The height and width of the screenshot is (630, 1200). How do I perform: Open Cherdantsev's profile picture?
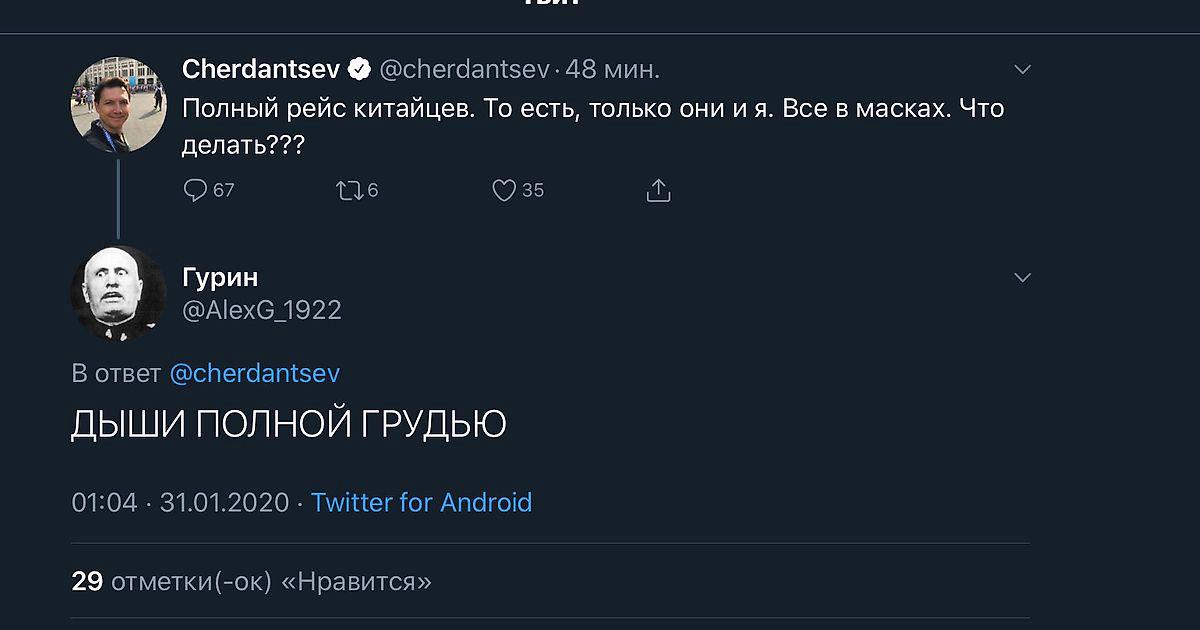(118, 105)
